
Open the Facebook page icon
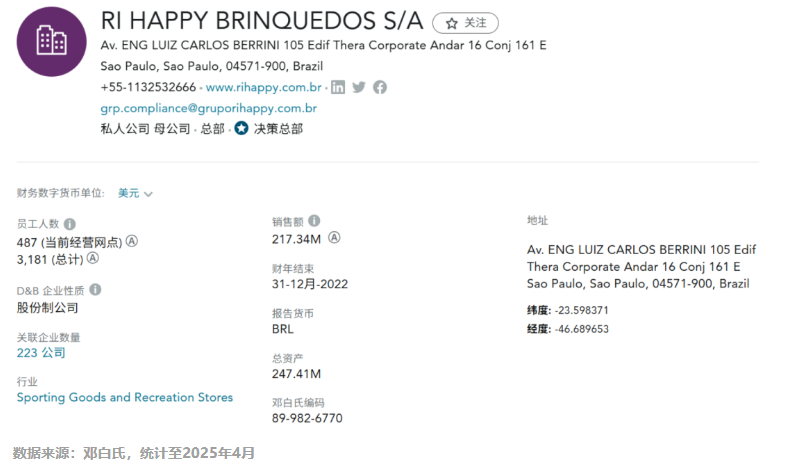coord(380,87)
